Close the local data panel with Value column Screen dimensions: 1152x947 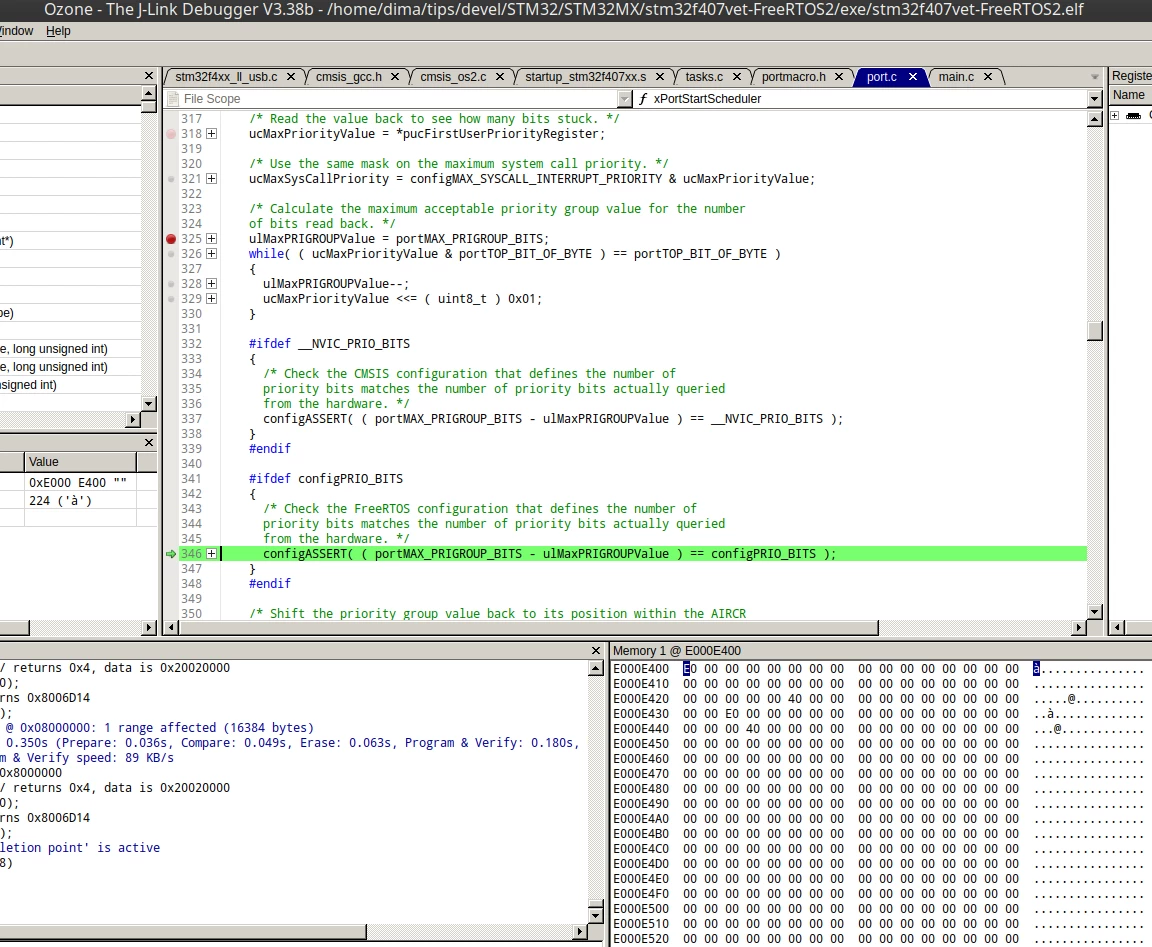(x=149, y=442)
